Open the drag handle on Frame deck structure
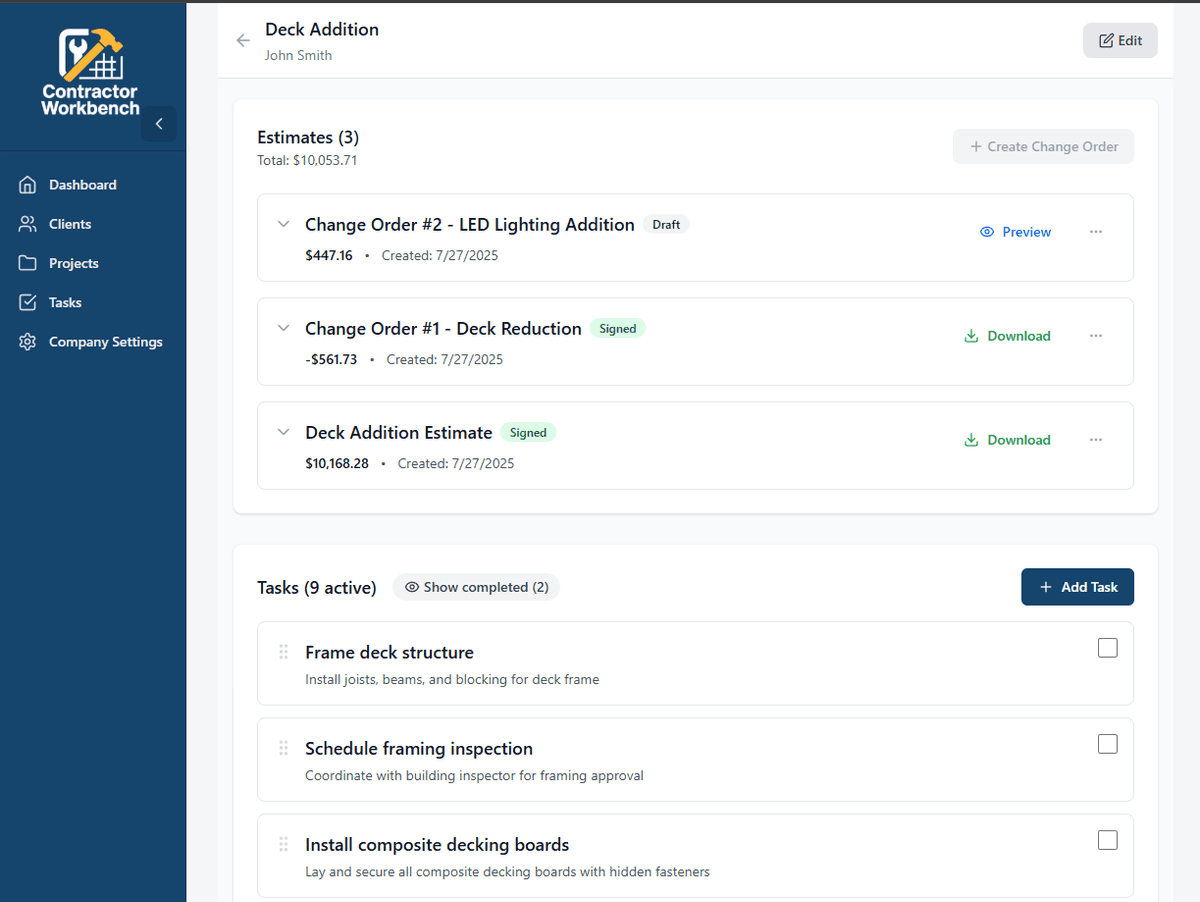The width and height of the screenshot is (1200, 902). click(x=283, y=651)
